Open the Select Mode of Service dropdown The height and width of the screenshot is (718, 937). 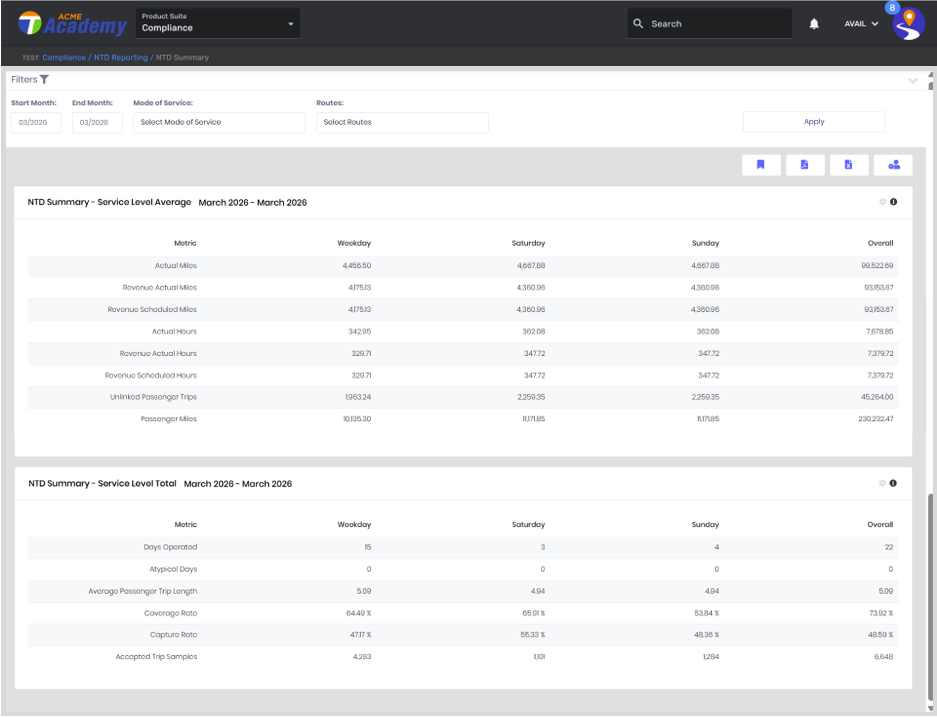click(218, 122)
